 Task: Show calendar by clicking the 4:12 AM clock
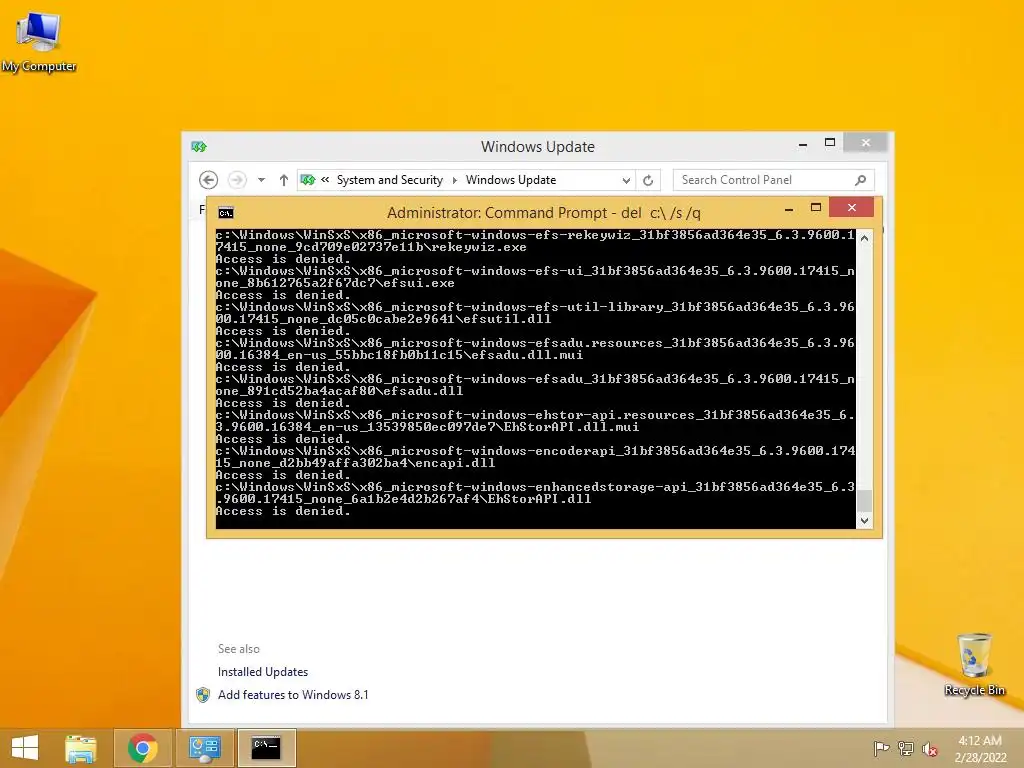tap(980, 748)
